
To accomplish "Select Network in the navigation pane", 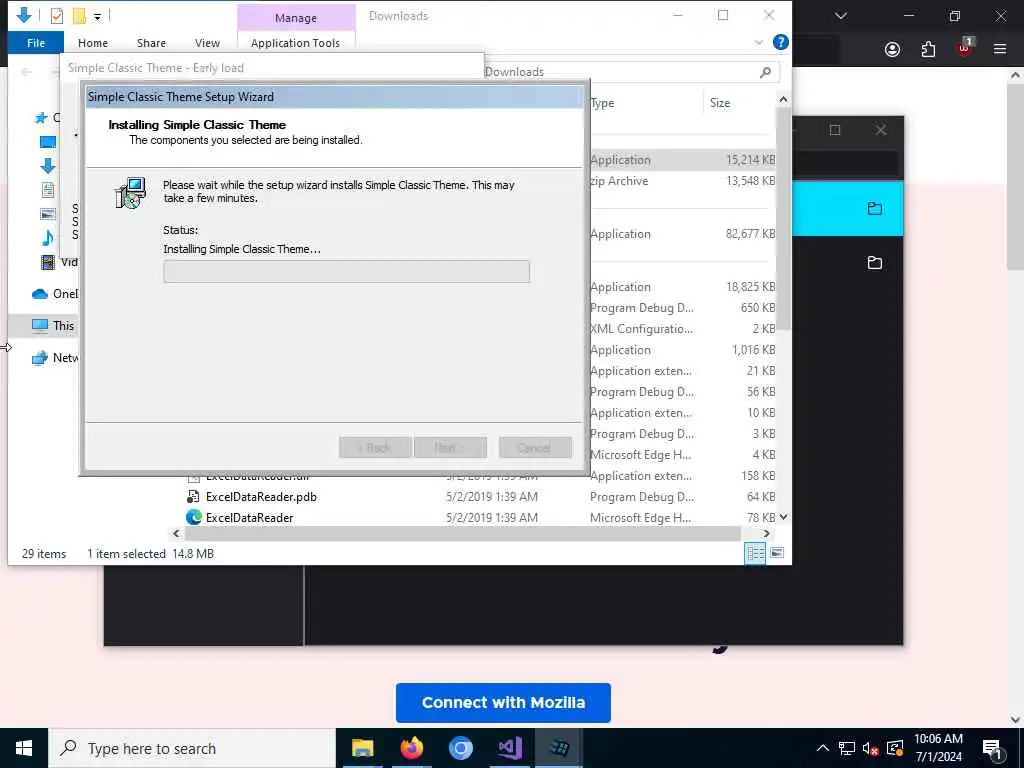I will pyautogui.click(x=55, y=357).
